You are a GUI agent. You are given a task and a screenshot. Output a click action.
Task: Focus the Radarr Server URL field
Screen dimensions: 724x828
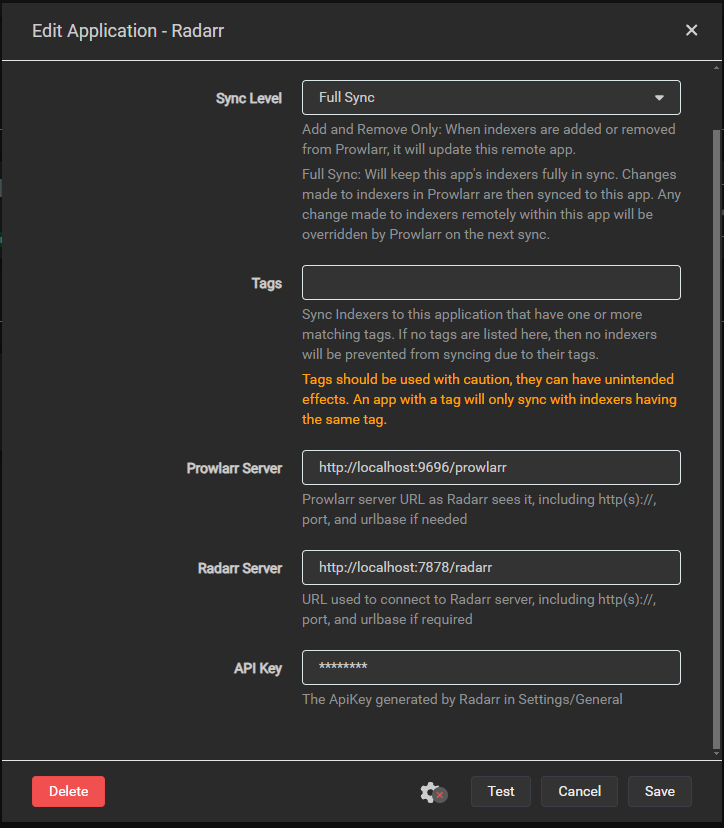(x=490, y=567)
